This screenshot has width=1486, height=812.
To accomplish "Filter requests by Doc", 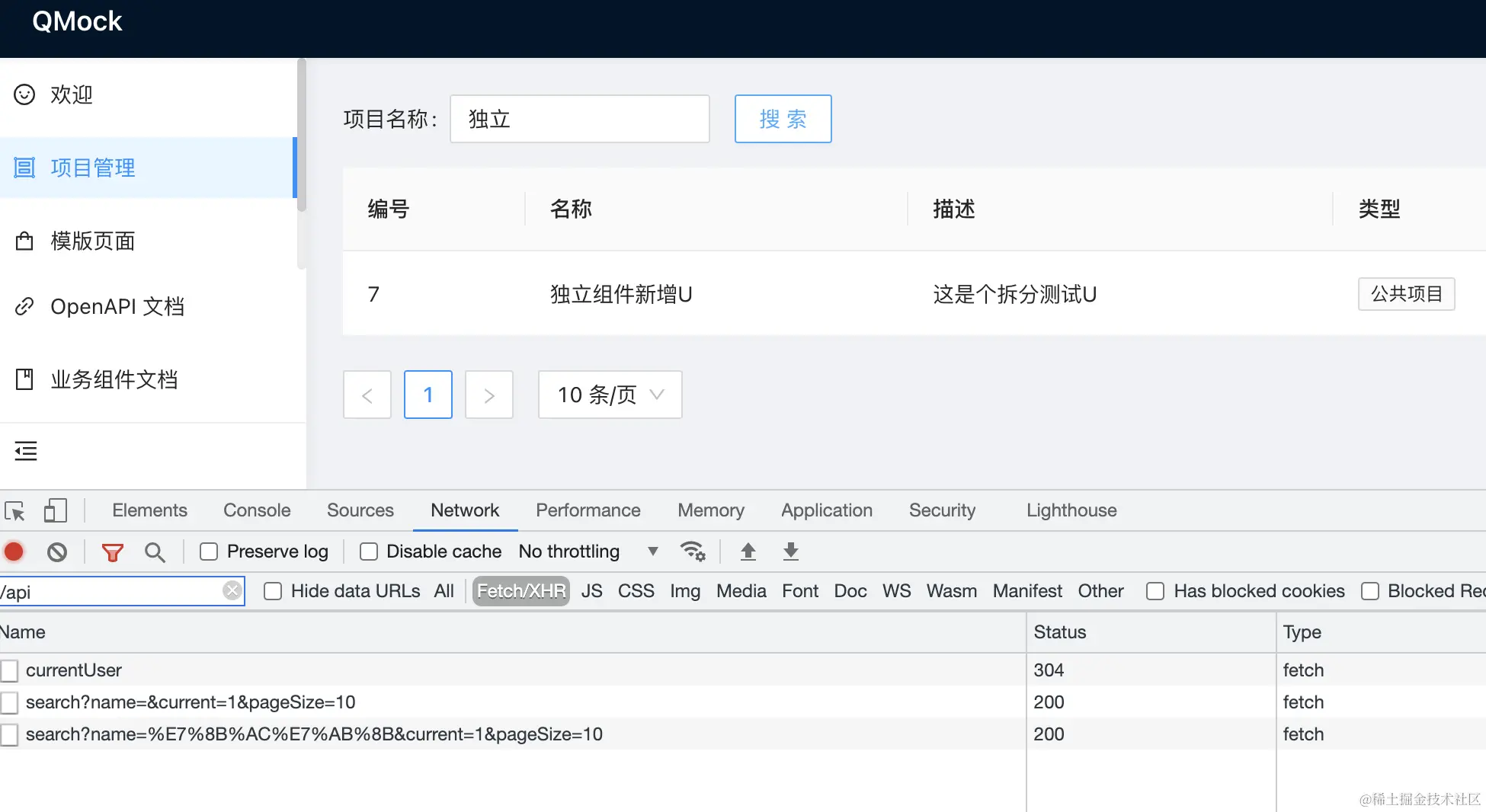I will point(850,591).
